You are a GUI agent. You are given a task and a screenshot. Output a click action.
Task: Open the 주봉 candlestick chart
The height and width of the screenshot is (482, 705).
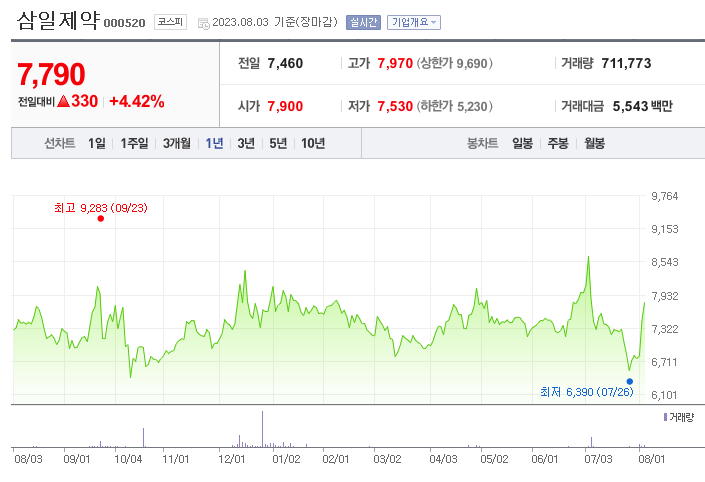[x=558, y=143]
